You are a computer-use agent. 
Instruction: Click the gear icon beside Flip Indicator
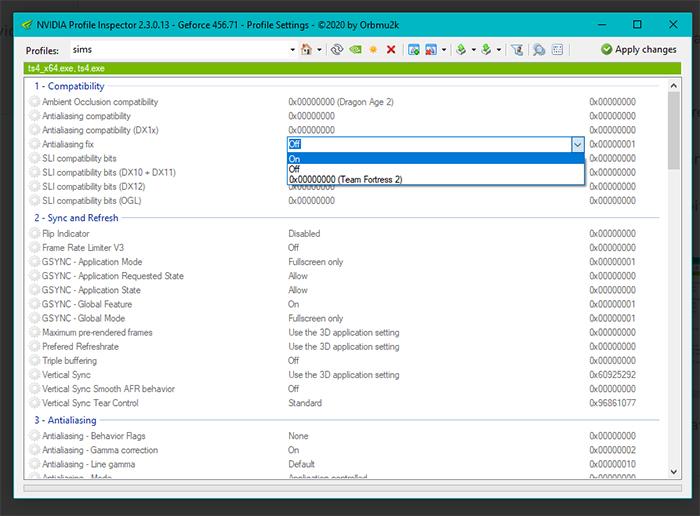[34, 233]
